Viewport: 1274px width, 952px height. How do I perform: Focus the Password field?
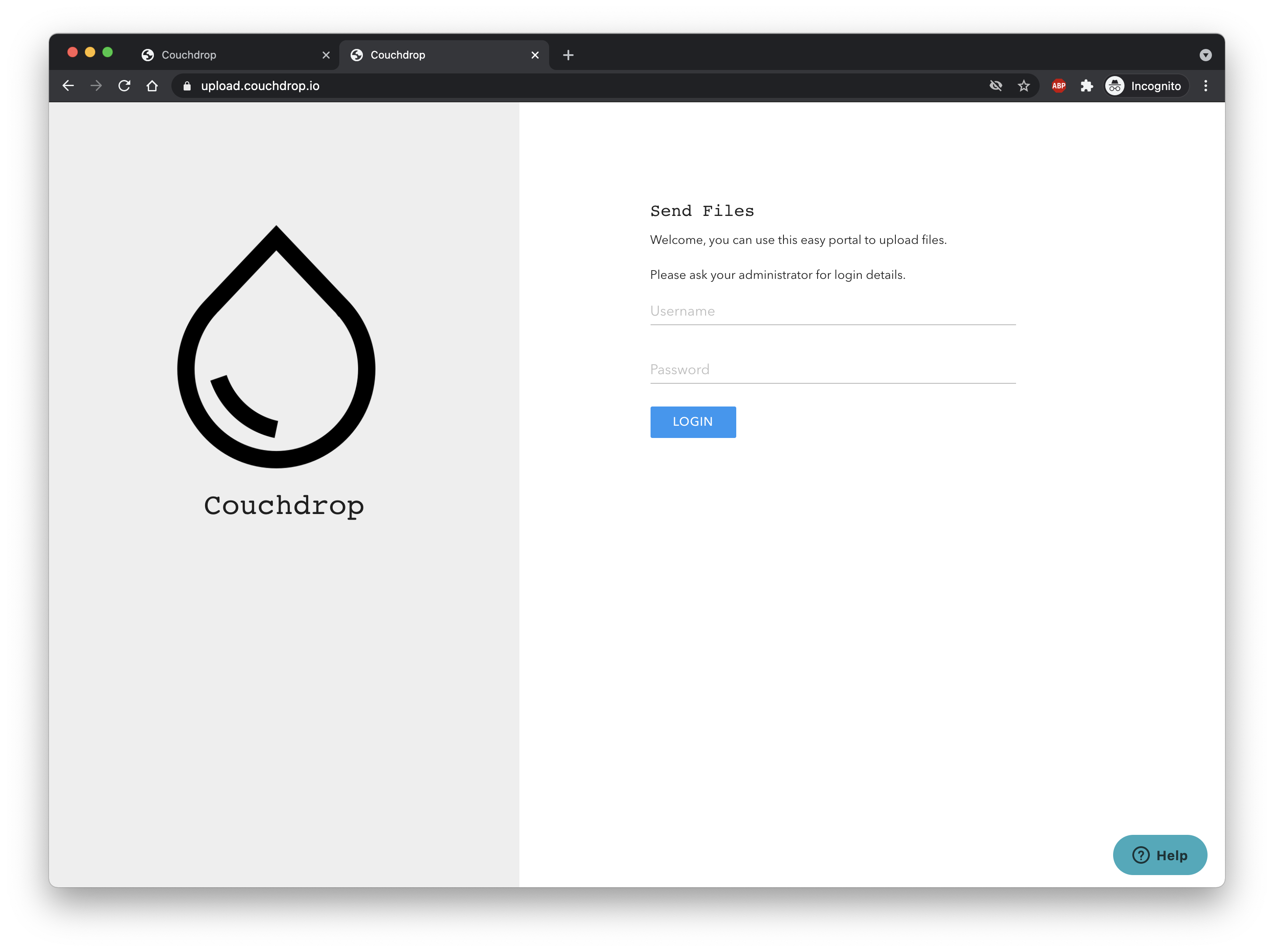[833, 370]
